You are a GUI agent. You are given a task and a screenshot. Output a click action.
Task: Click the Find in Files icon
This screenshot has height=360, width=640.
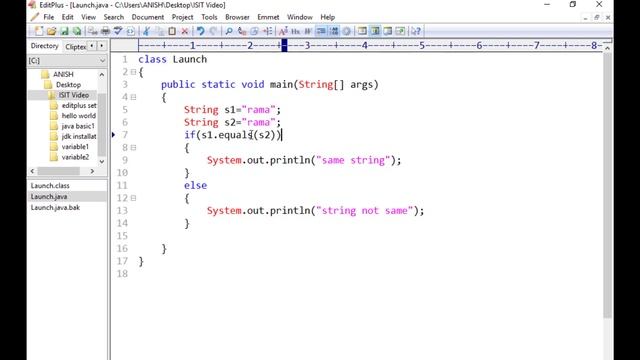[254, 31]
